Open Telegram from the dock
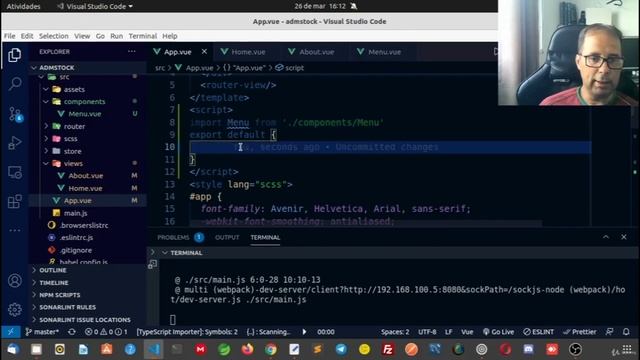Image resolution: width=640 pixels, height=360 pixels. tap(341, 349)
